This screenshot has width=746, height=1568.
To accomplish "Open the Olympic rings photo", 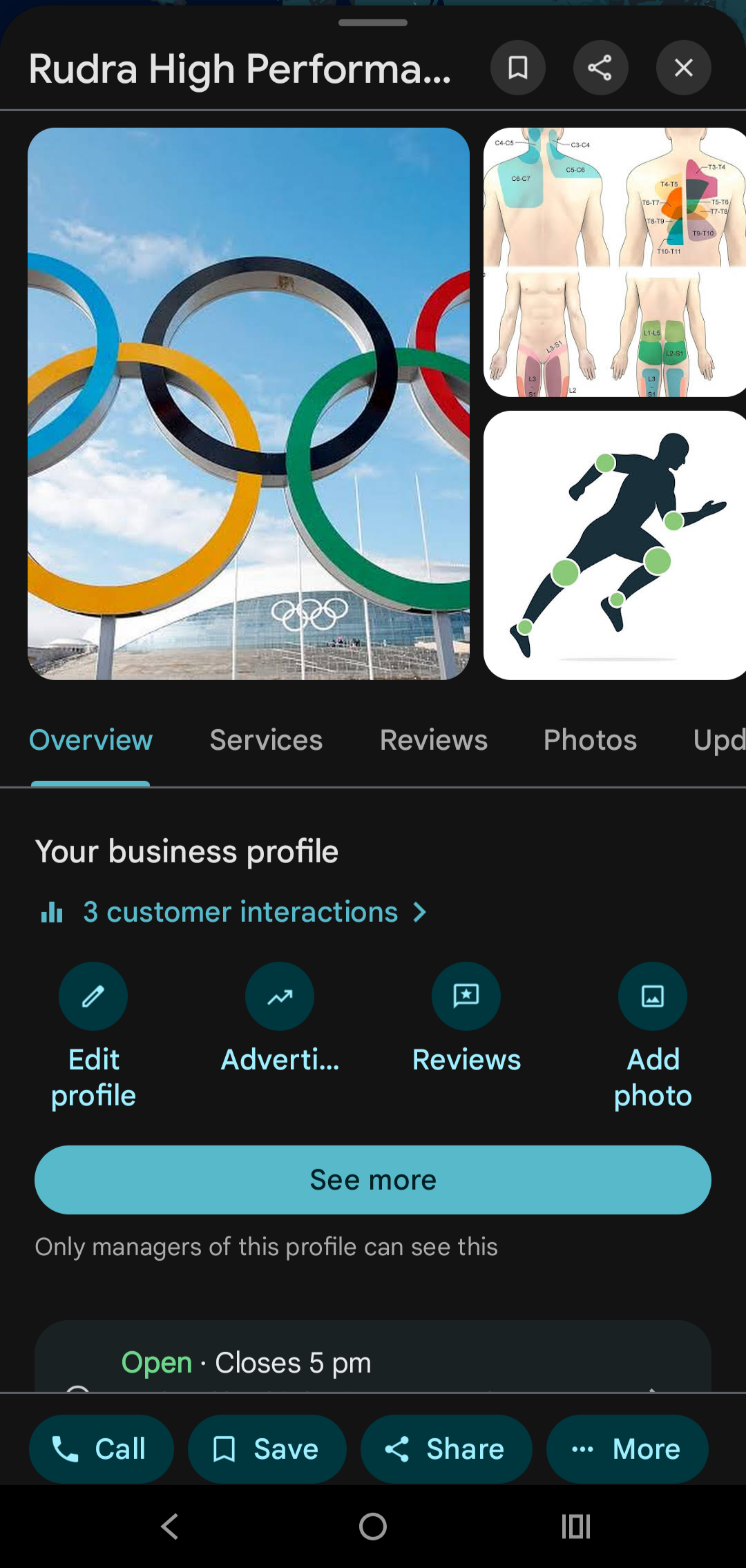I will coord(249,403).
